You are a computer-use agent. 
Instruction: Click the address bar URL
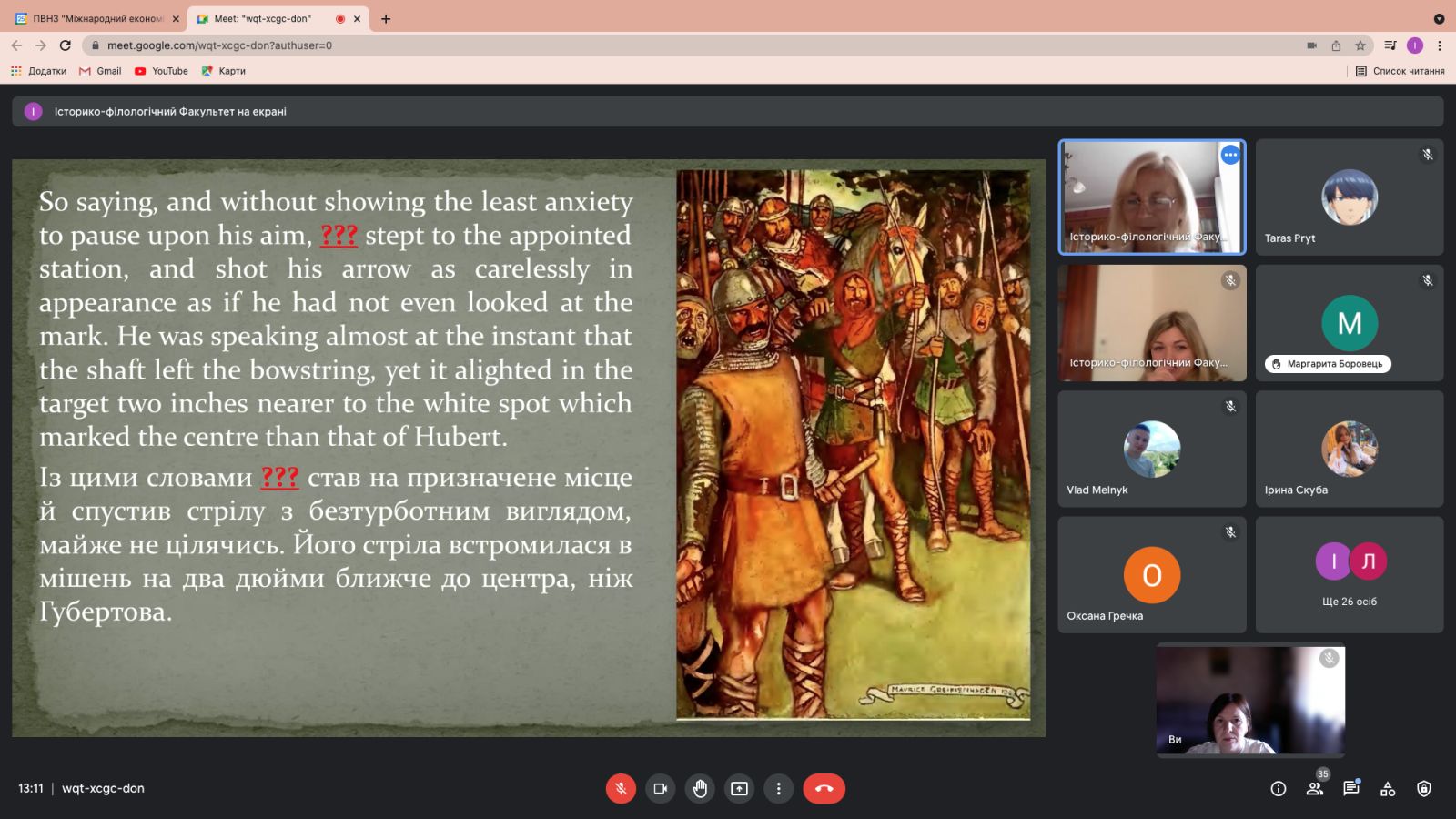(219, 45)
